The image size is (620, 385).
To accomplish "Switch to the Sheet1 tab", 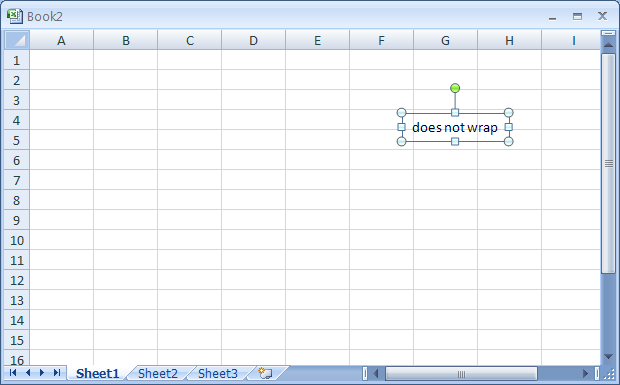I will 97,373.
